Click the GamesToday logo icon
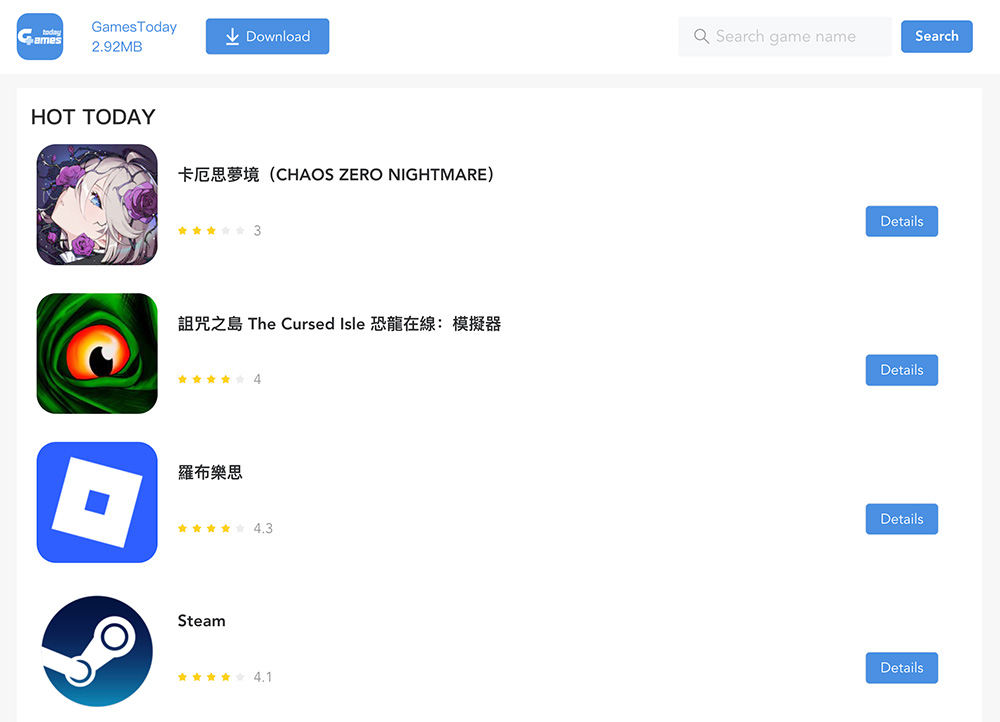Viewport: 1000px width, 722px height. (40, 36)
